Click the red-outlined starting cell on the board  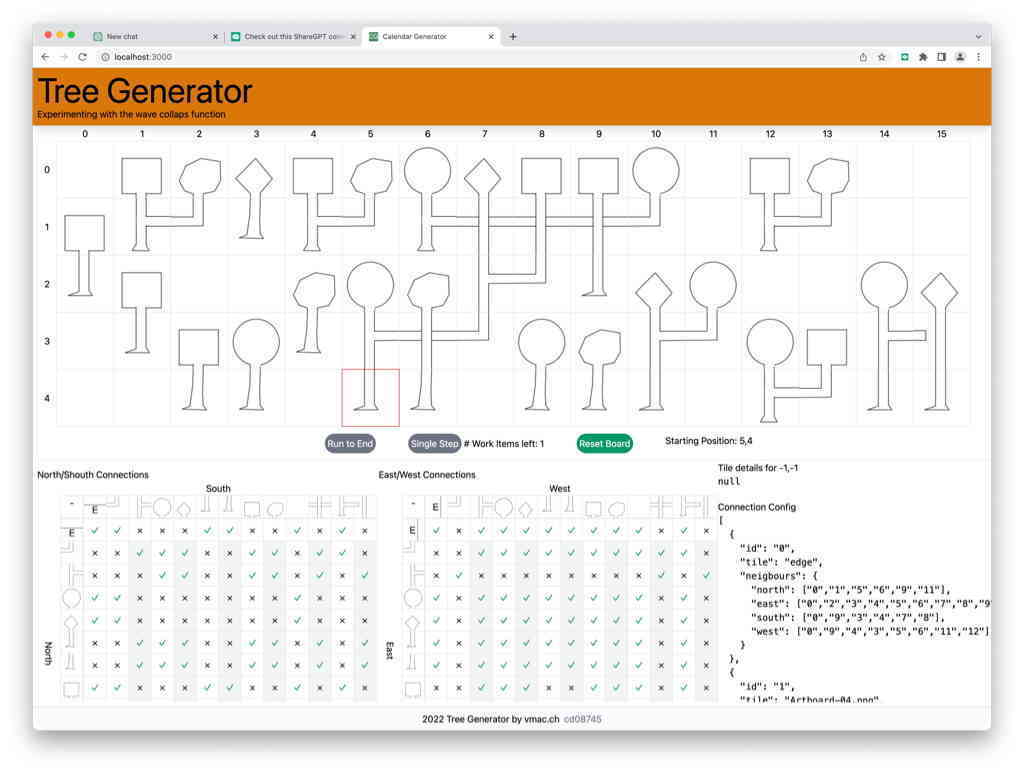(x=369, y=396)
